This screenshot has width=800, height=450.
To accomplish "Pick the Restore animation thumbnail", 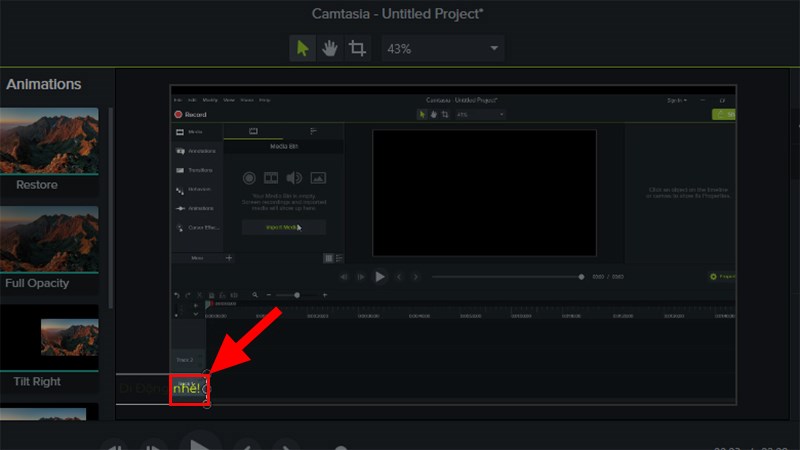I will (x=49, y=141).
